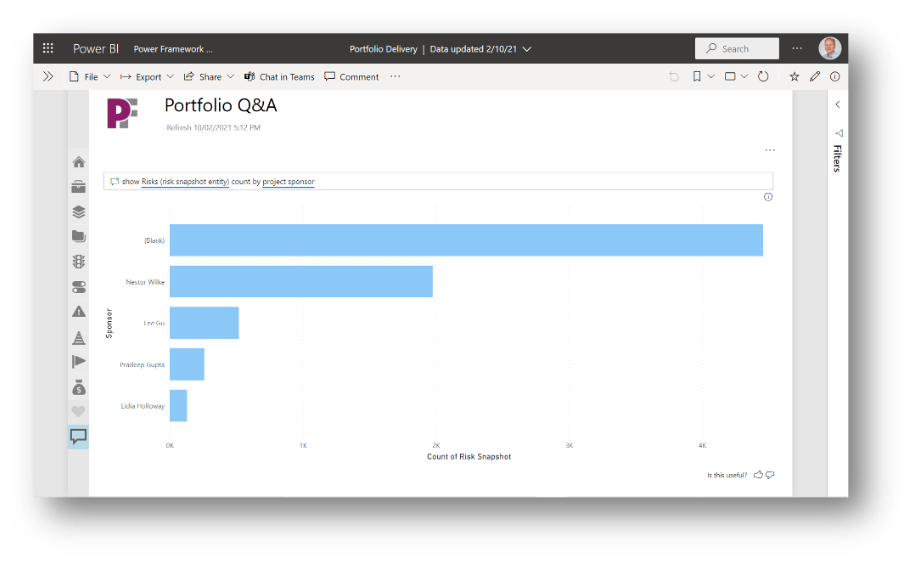This screenshot has height=562, width=914.
Task: Open the briefcase page in left navigation
Action: [x=78, y=187]
